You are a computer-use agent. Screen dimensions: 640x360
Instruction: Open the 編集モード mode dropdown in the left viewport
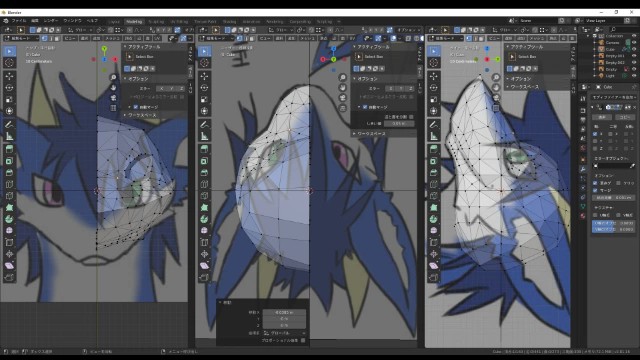coord(21,38)
